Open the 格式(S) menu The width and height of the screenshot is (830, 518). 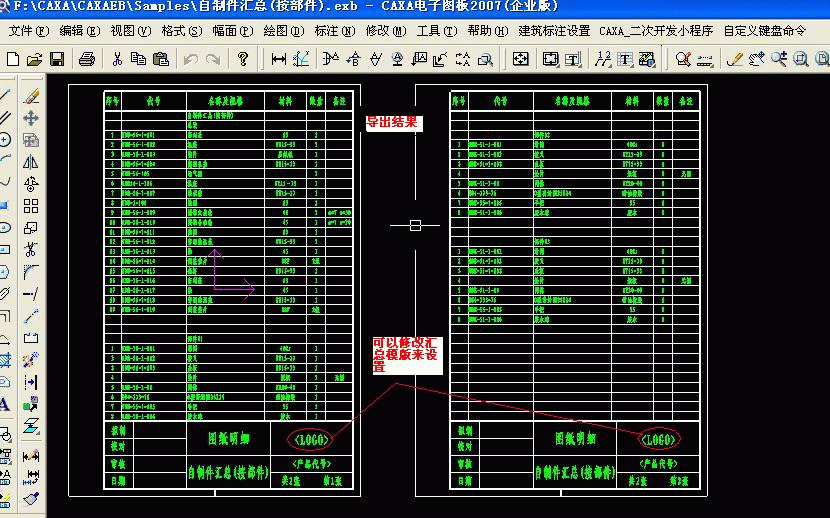click(182, 31)
